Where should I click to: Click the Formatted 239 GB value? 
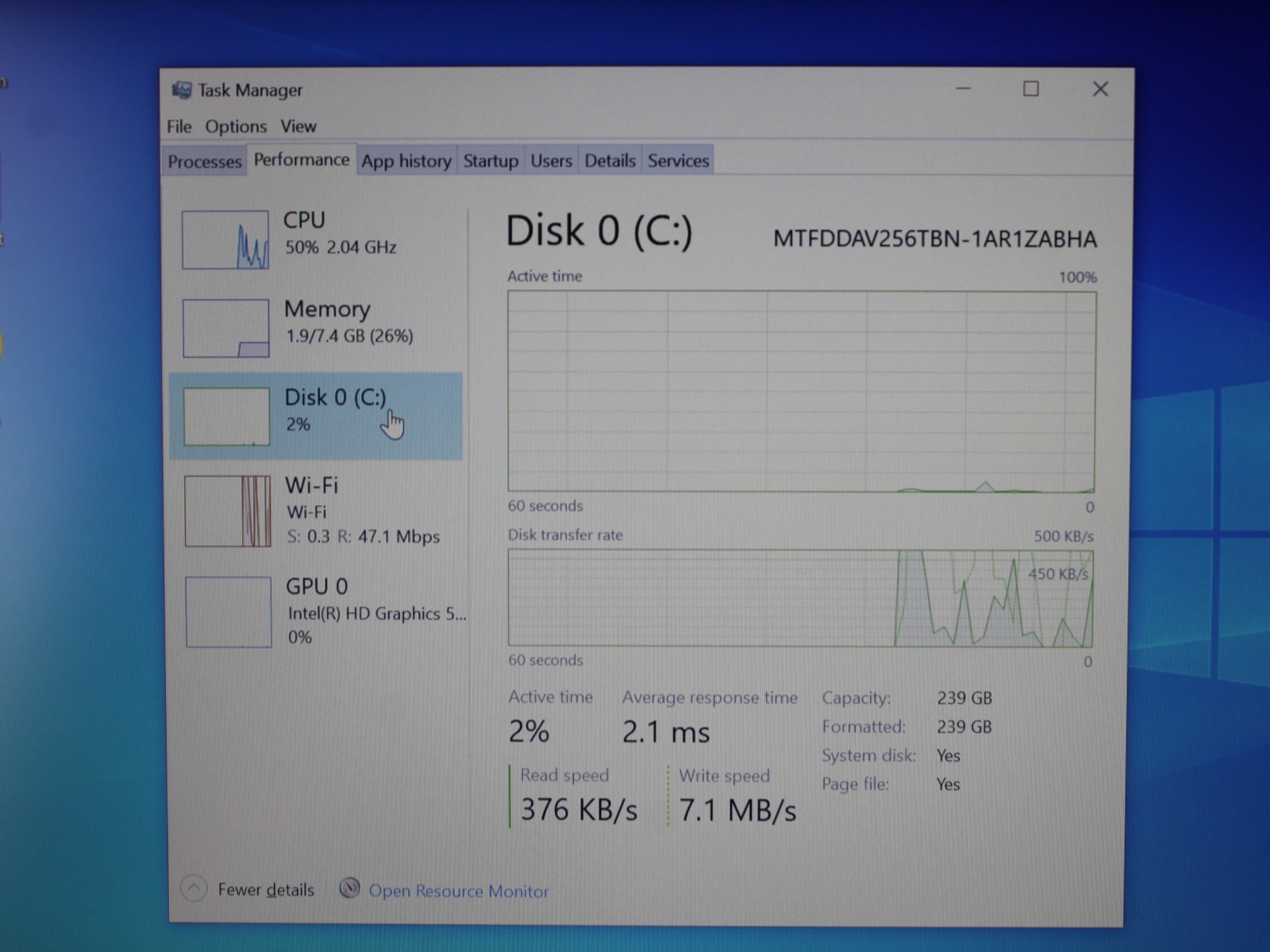coord(964,727)
